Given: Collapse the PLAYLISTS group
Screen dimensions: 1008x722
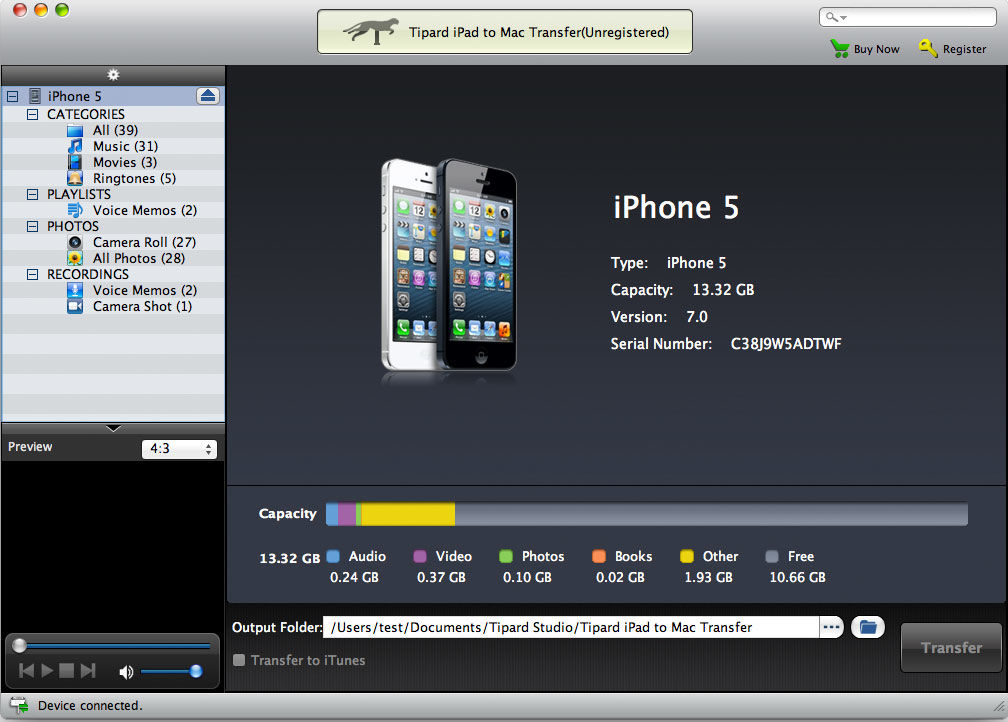Looking at the screenshot, I should point(32,194).
